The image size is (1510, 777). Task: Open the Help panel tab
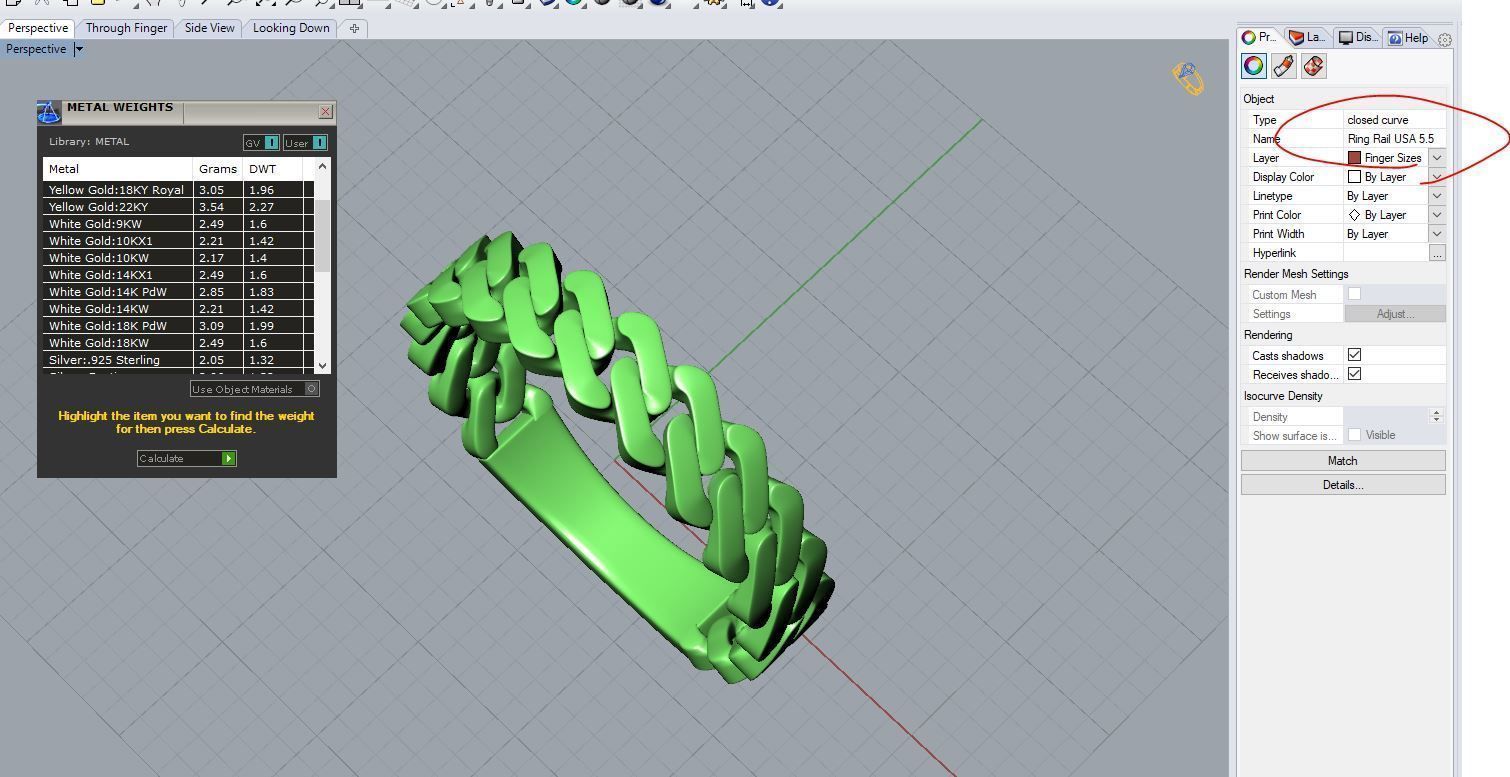[1408, 37]
